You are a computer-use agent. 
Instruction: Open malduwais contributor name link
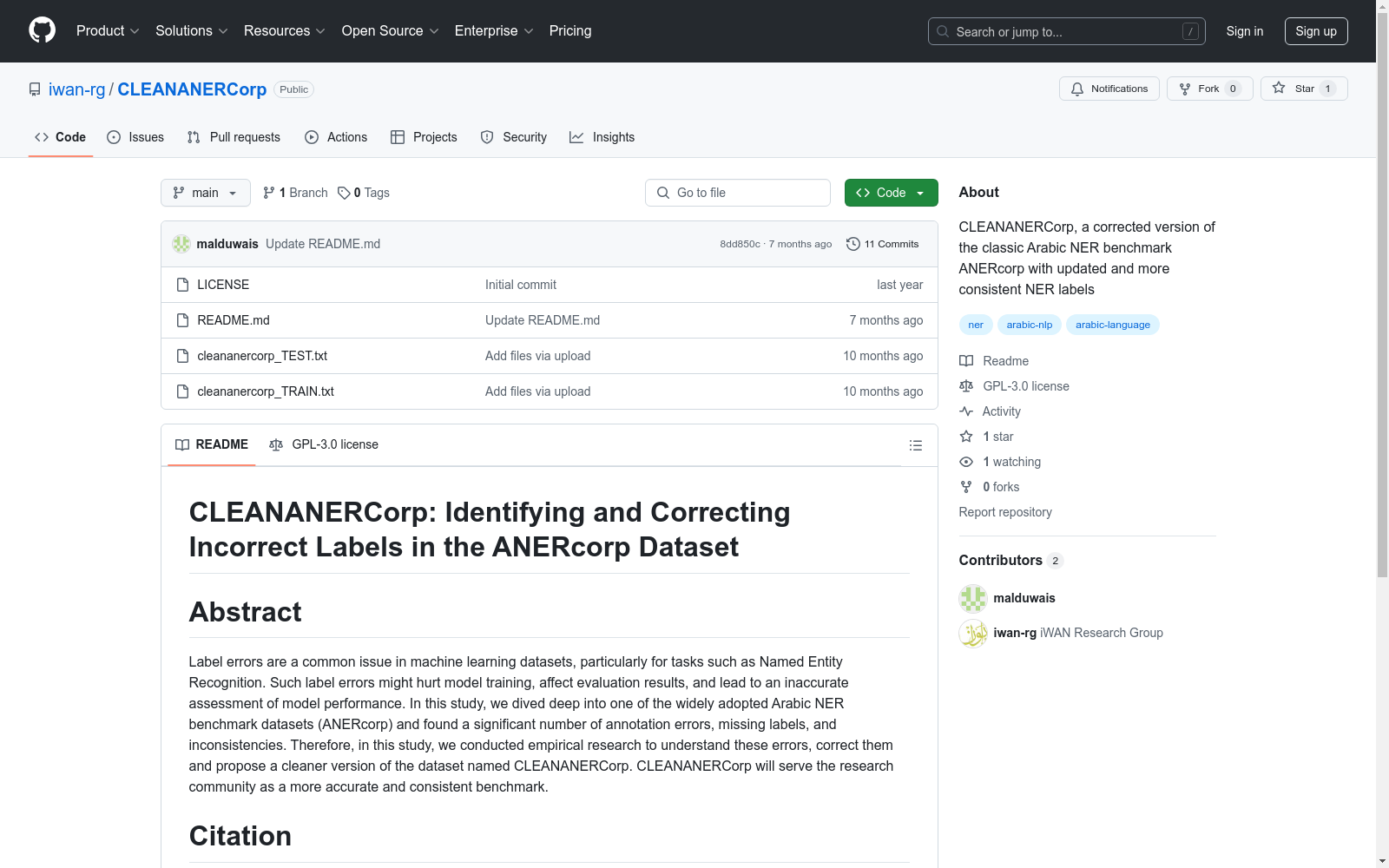coord(1024,598)
